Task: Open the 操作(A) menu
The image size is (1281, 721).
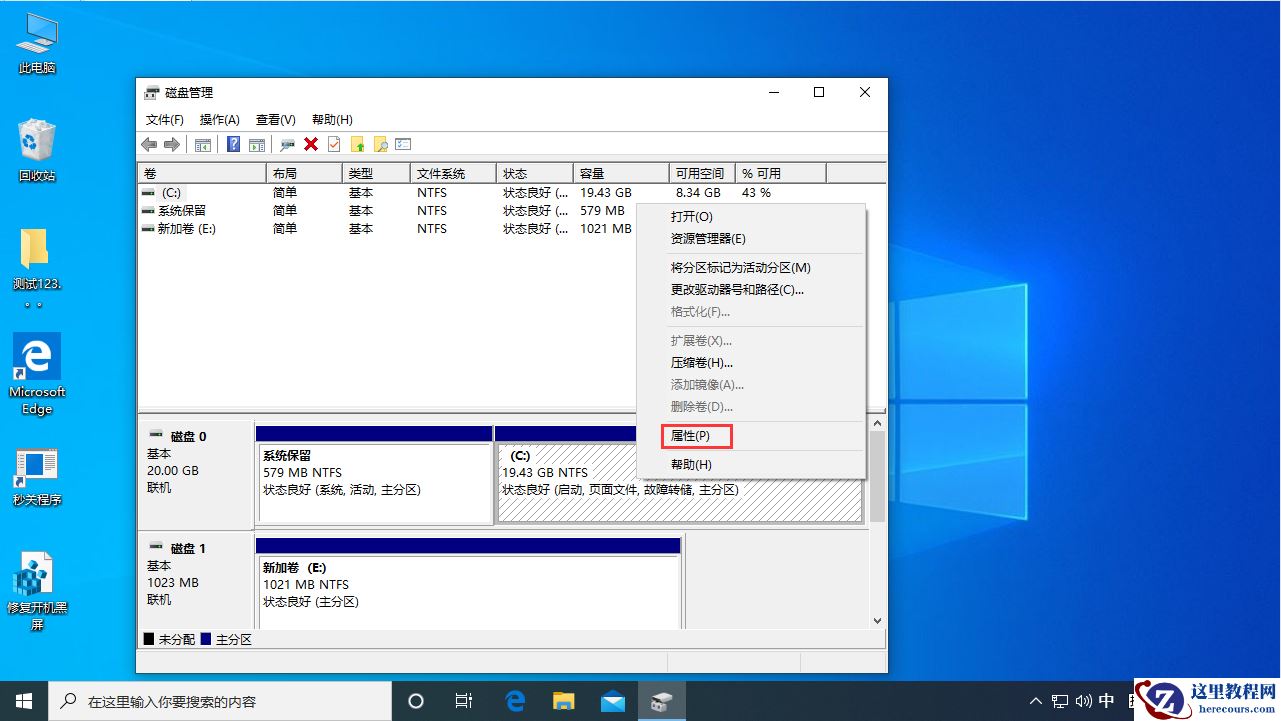Action: click(218, 119)
